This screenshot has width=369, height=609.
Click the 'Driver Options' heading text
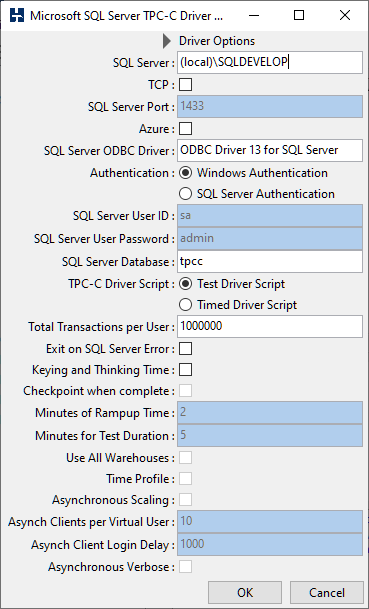[x=217, y=41]
